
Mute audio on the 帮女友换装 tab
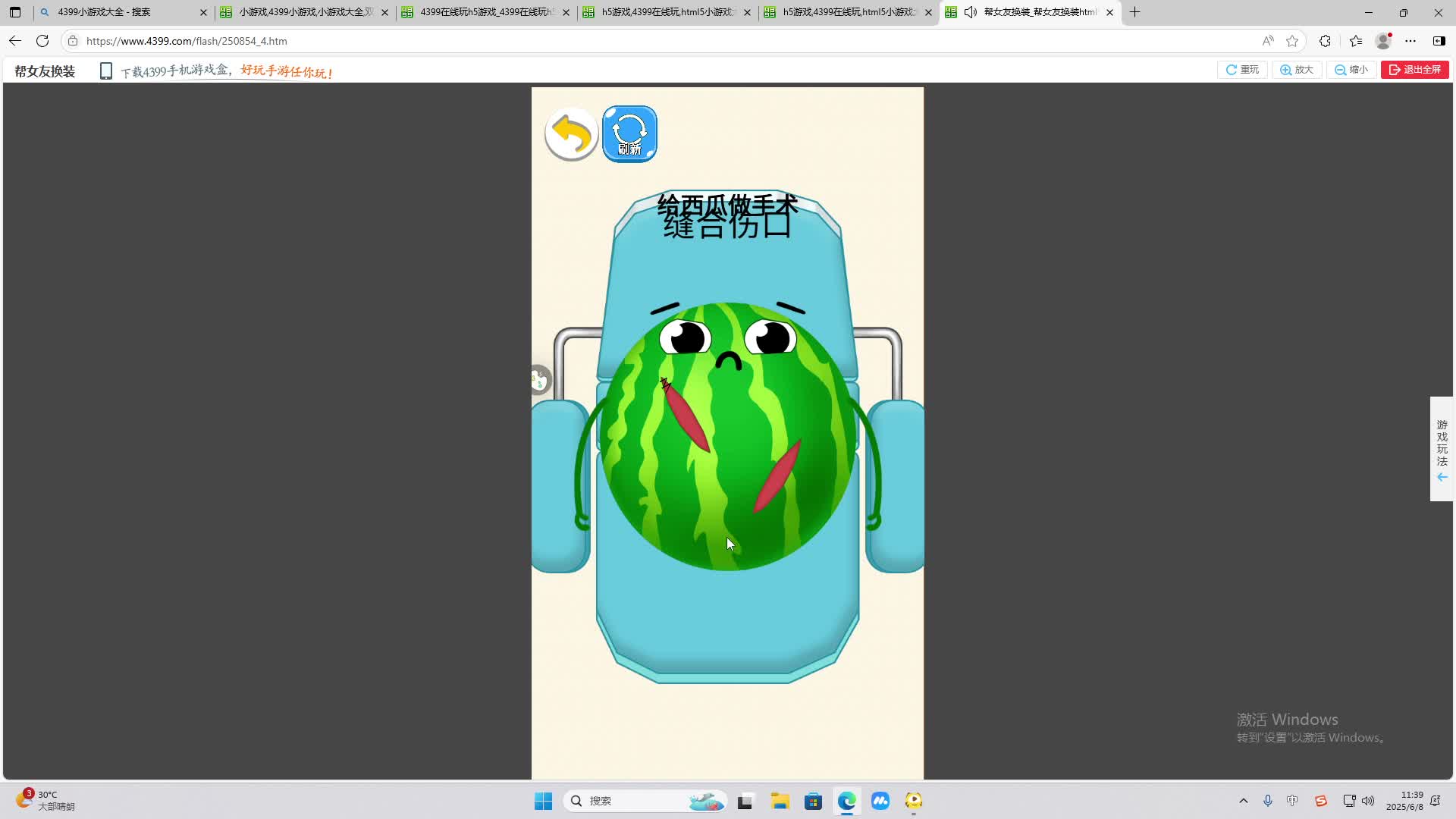click(x=970, y=12)
